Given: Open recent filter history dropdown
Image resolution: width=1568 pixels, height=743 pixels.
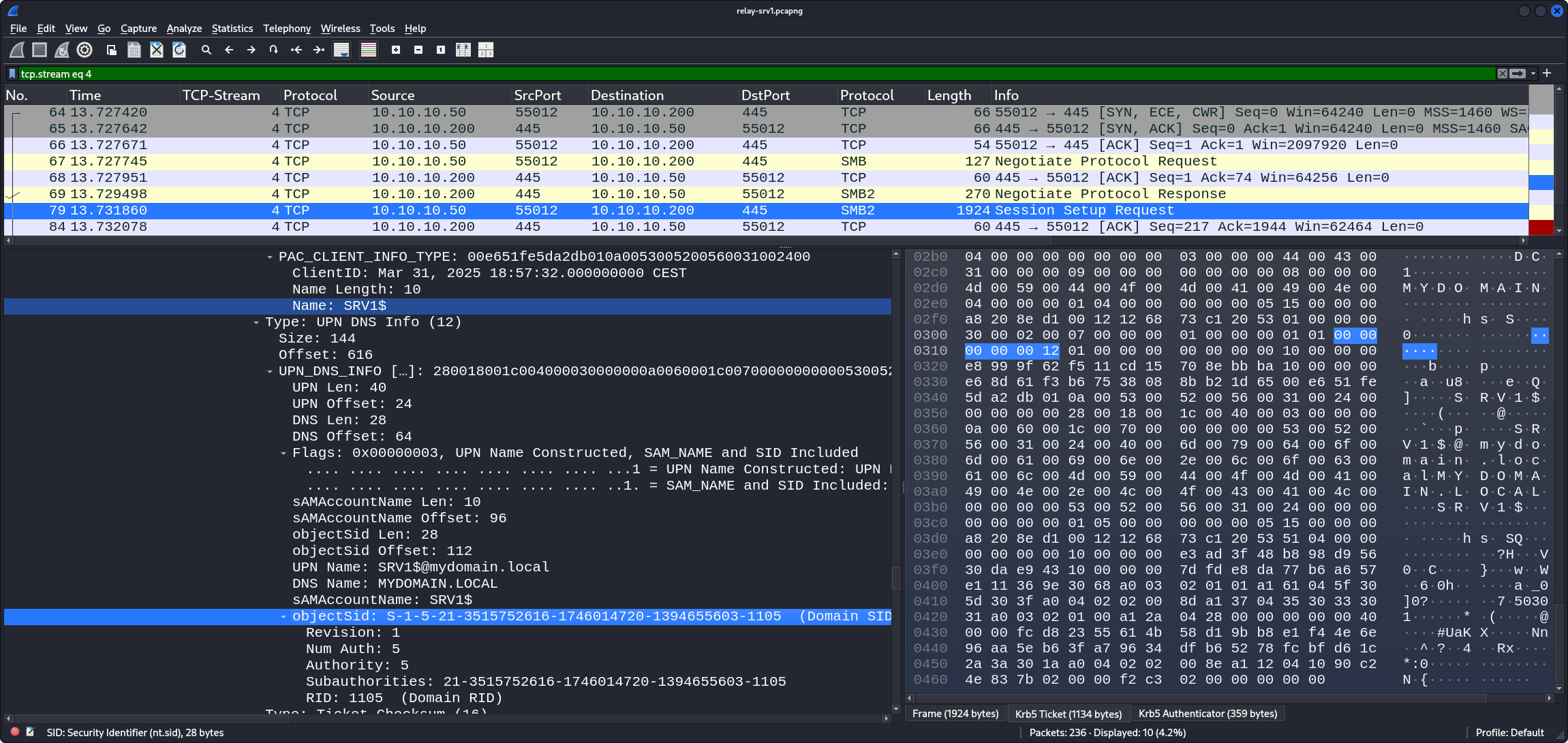Looking at the screenshot, I should (x=1533, y=74).
